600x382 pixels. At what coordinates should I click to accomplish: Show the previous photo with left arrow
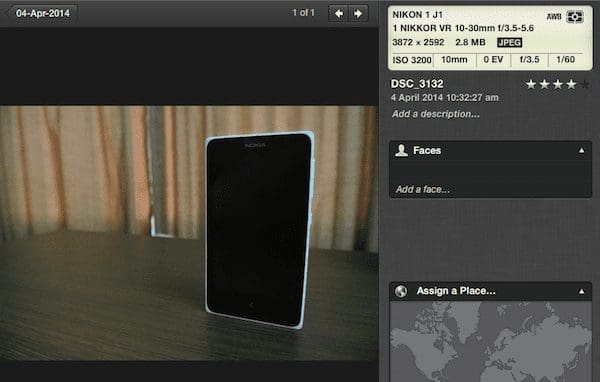click(338, 14)
